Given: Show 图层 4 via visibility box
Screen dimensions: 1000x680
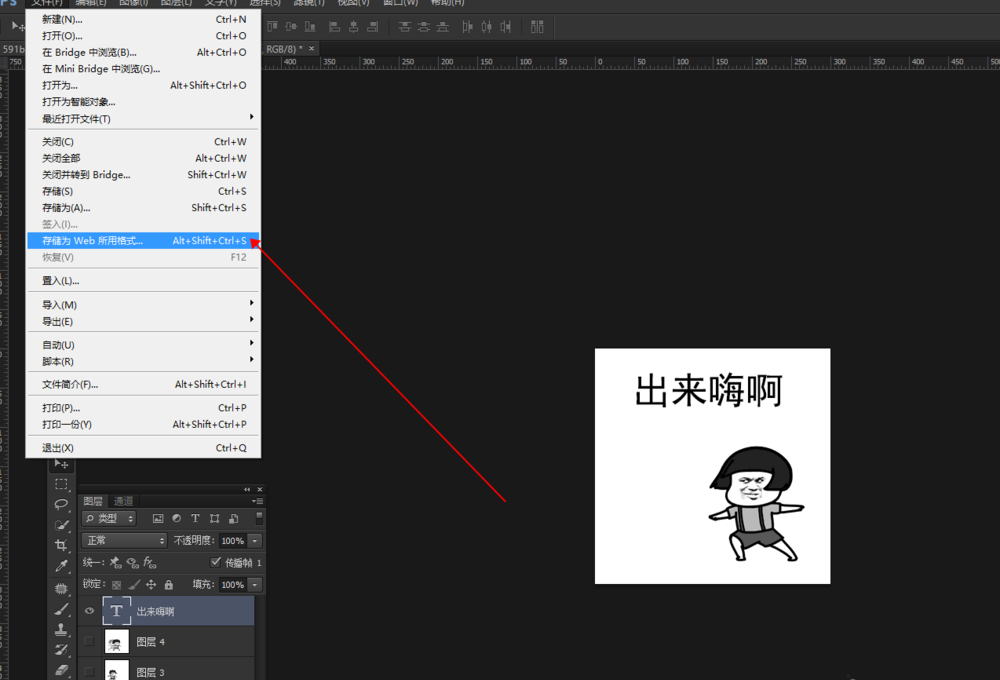Looking at the screenshot, I should click(x=89, y=641).
